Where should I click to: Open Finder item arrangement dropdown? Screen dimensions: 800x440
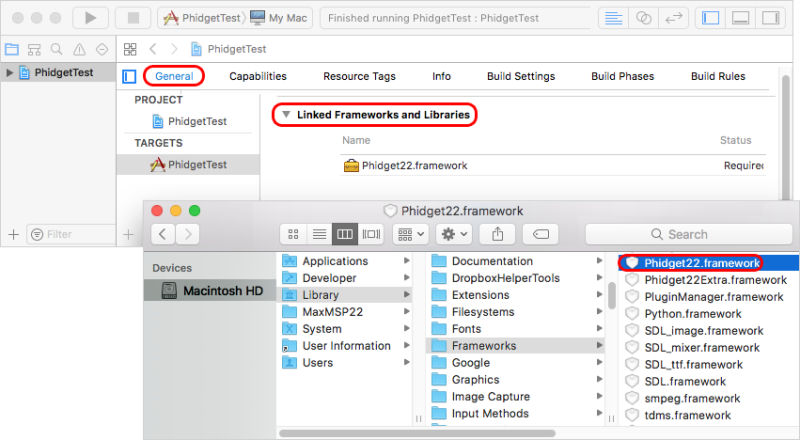[x=411, y=234]
